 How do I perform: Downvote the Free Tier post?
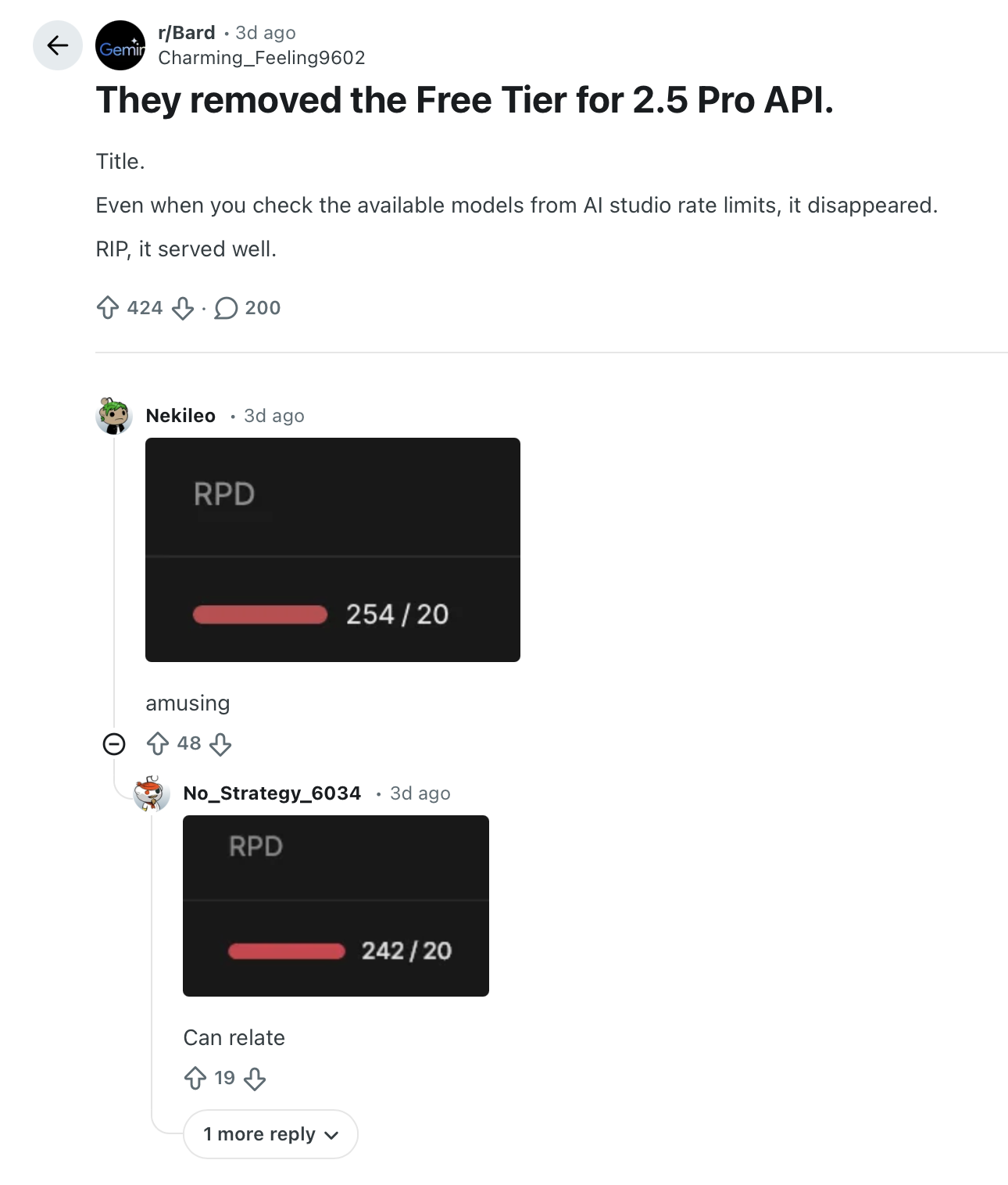183,308
